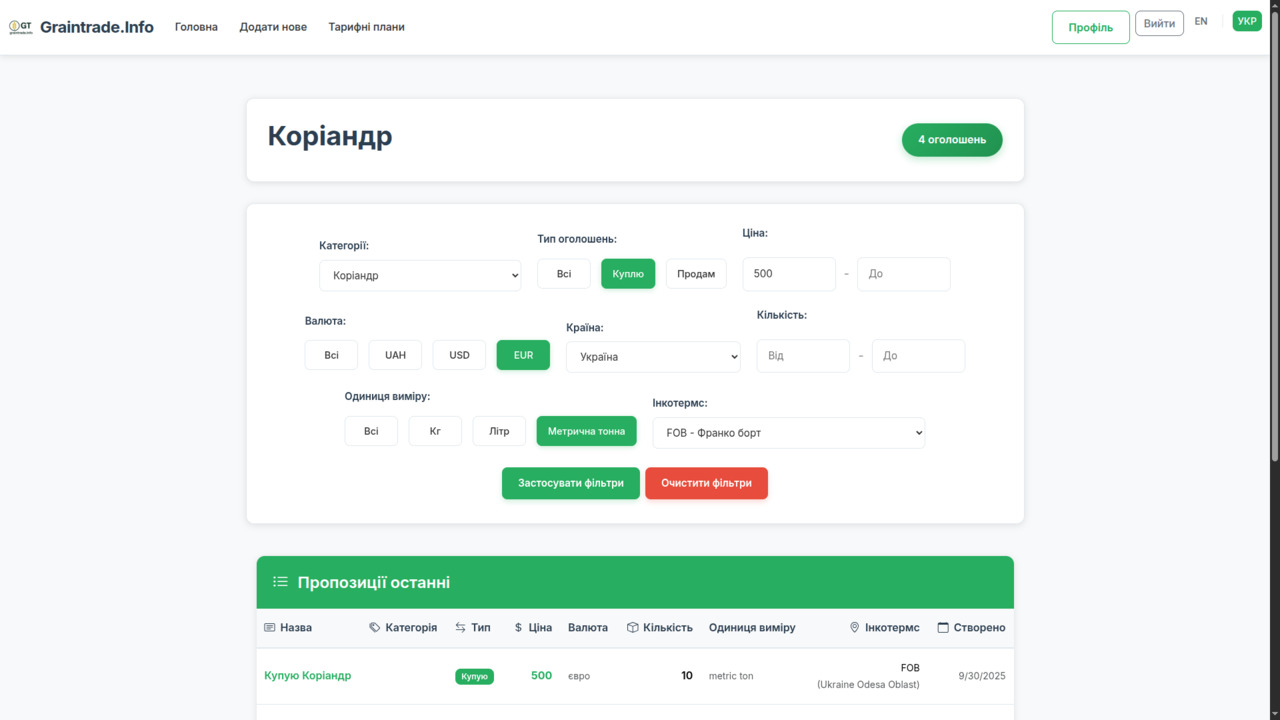Image resolution: width=1280 pixels, height=720 pixels.
Task: Open the Категорії dropdown showing Коріандр
Action: point(420,274)
